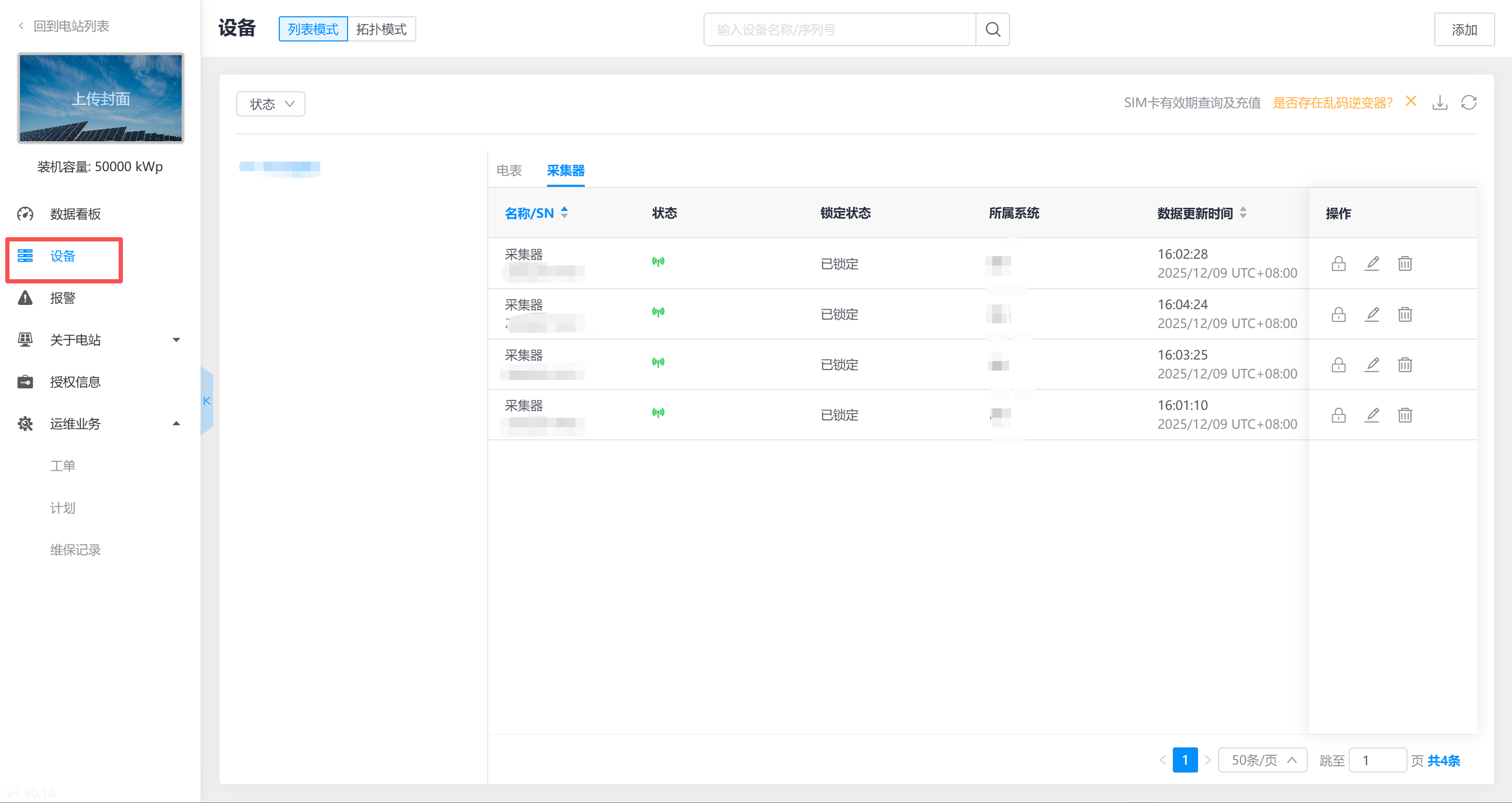The height and width of the screenshot is (803, 1512).
Task: Delete the third collector row
Action: pos(1404,365)
